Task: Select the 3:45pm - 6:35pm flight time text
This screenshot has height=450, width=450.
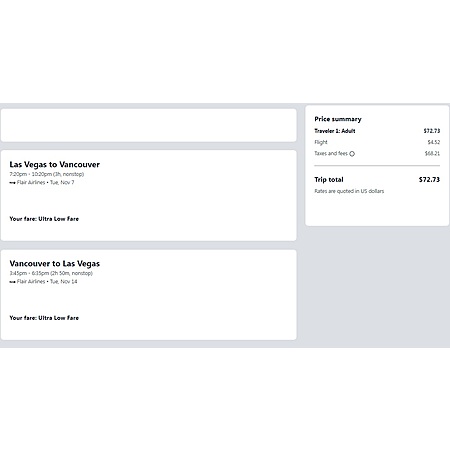Action: (x=51, y=273)
